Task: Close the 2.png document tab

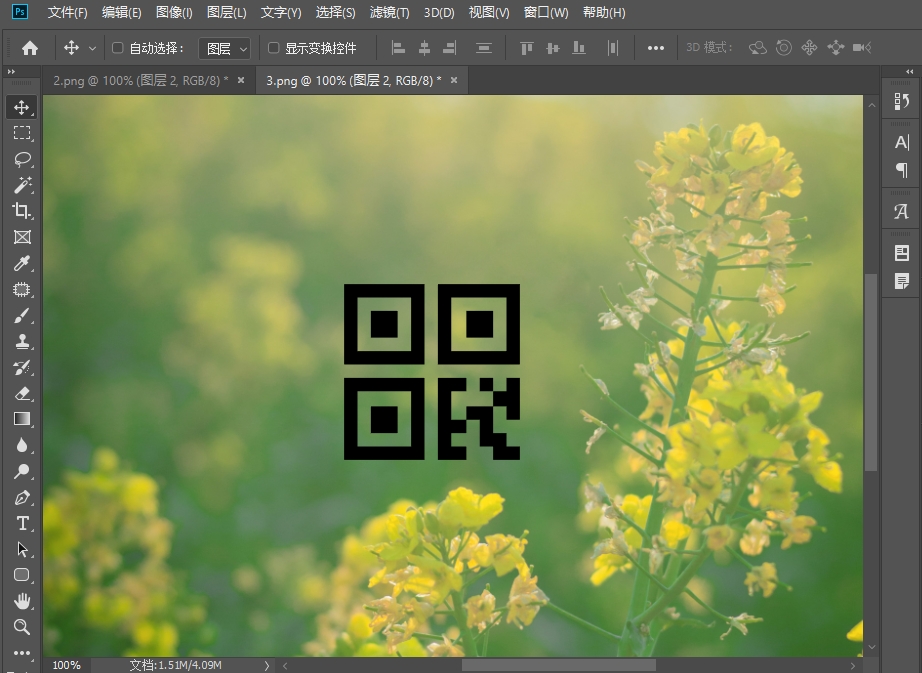Action: [241, 80]
